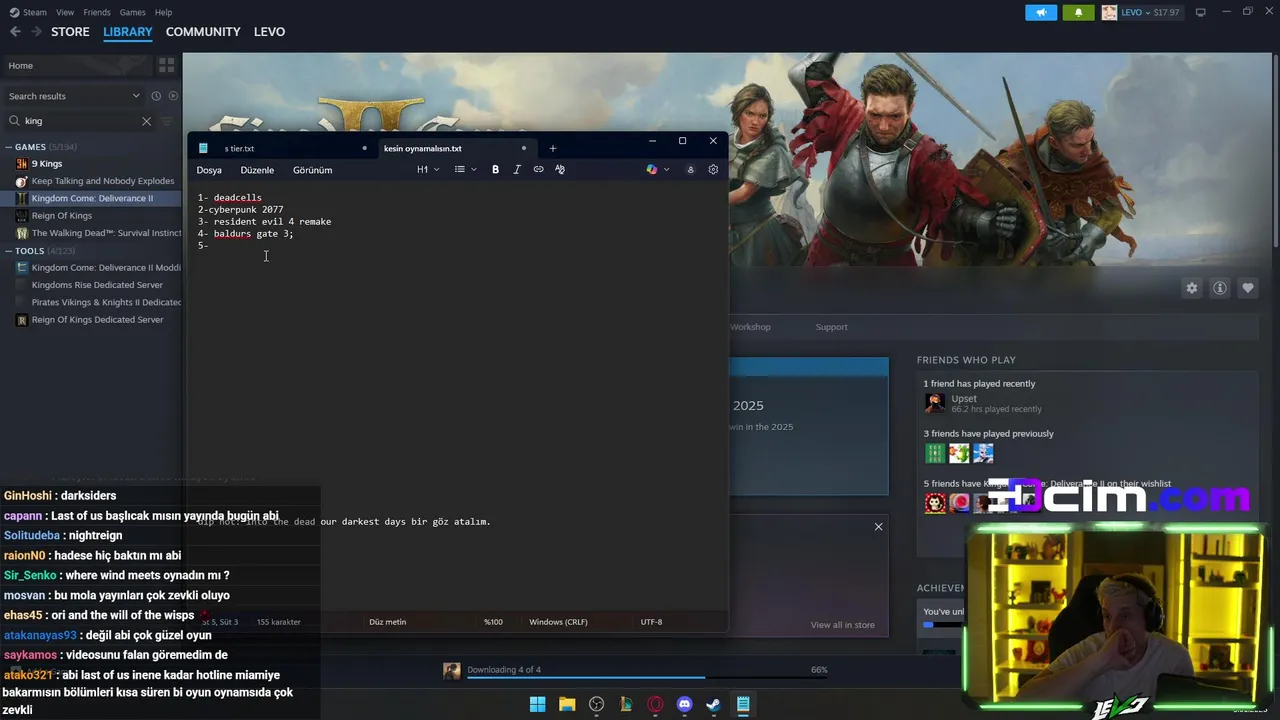Click 'View all in store' link
1280x720 pixels.
click(x=842, y=625)
